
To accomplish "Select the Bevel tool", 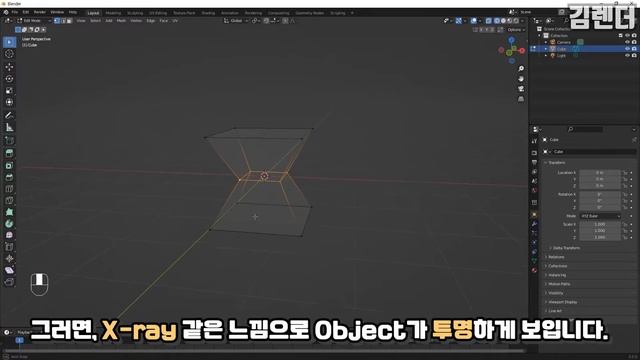I will pyautogui.click(x=9, y=177).
